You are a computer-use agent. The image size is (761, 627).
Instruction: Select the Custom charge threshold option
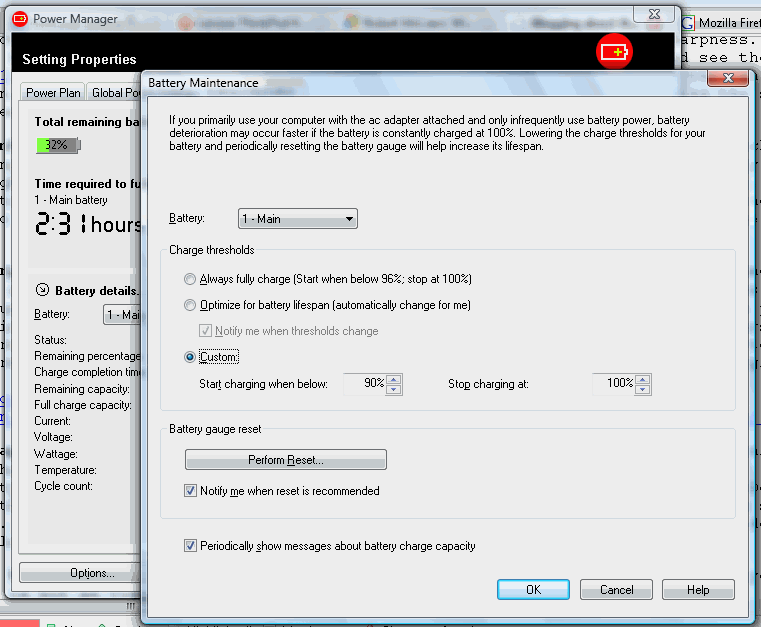[x=190, y=357]
